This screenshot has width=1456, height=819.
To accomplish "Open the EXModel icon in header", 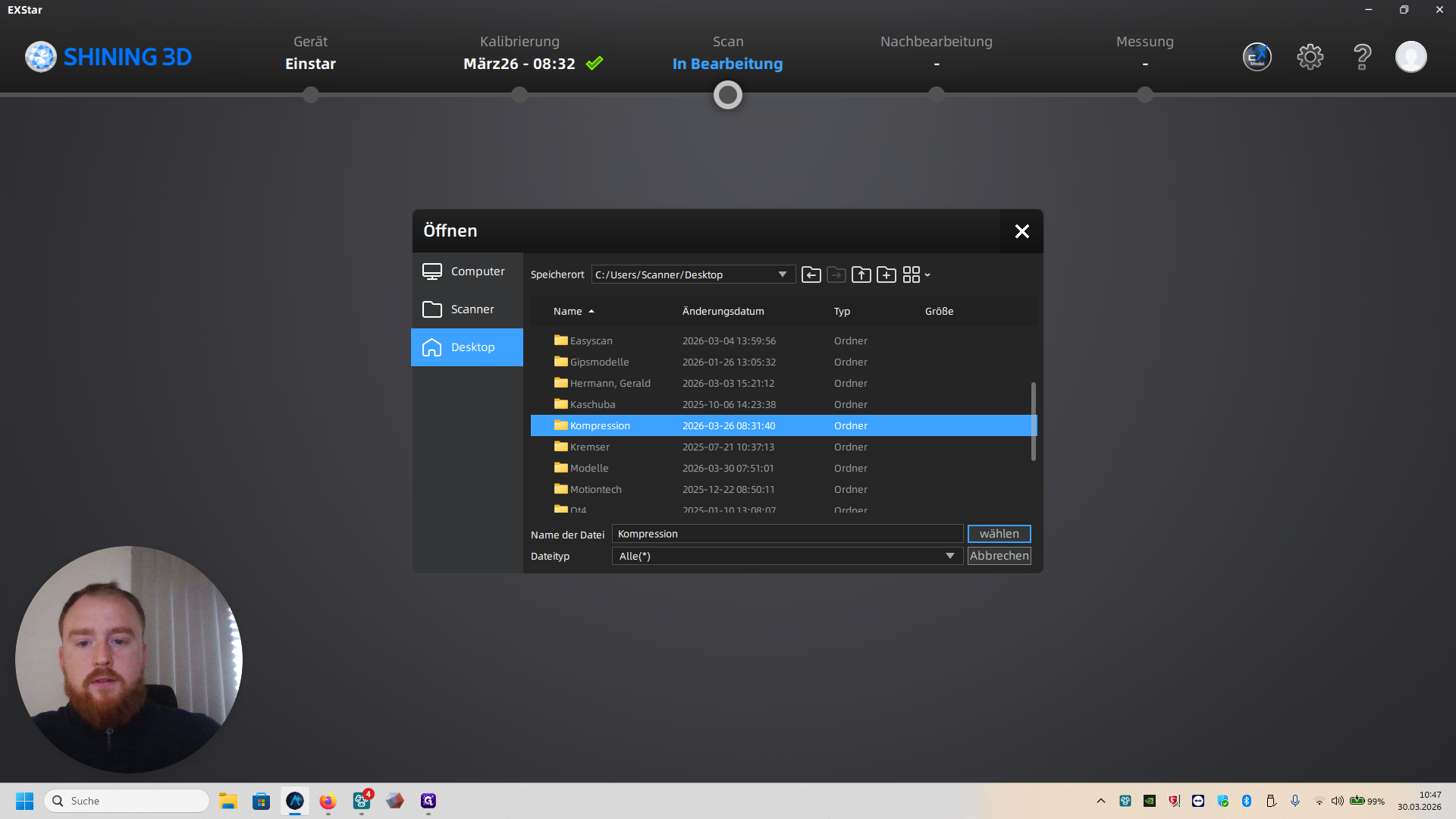I will point(1257,57).
